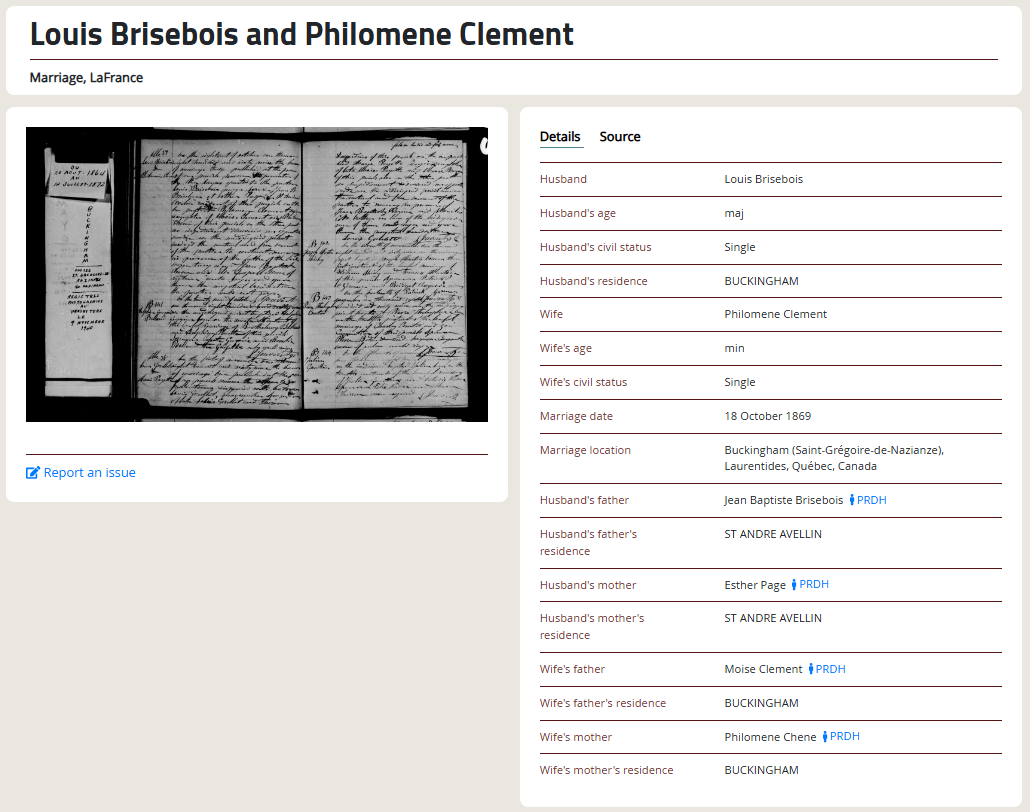Click the marriage date 18 October 1869
This screenshot has height=812, width=1030.
768,416
